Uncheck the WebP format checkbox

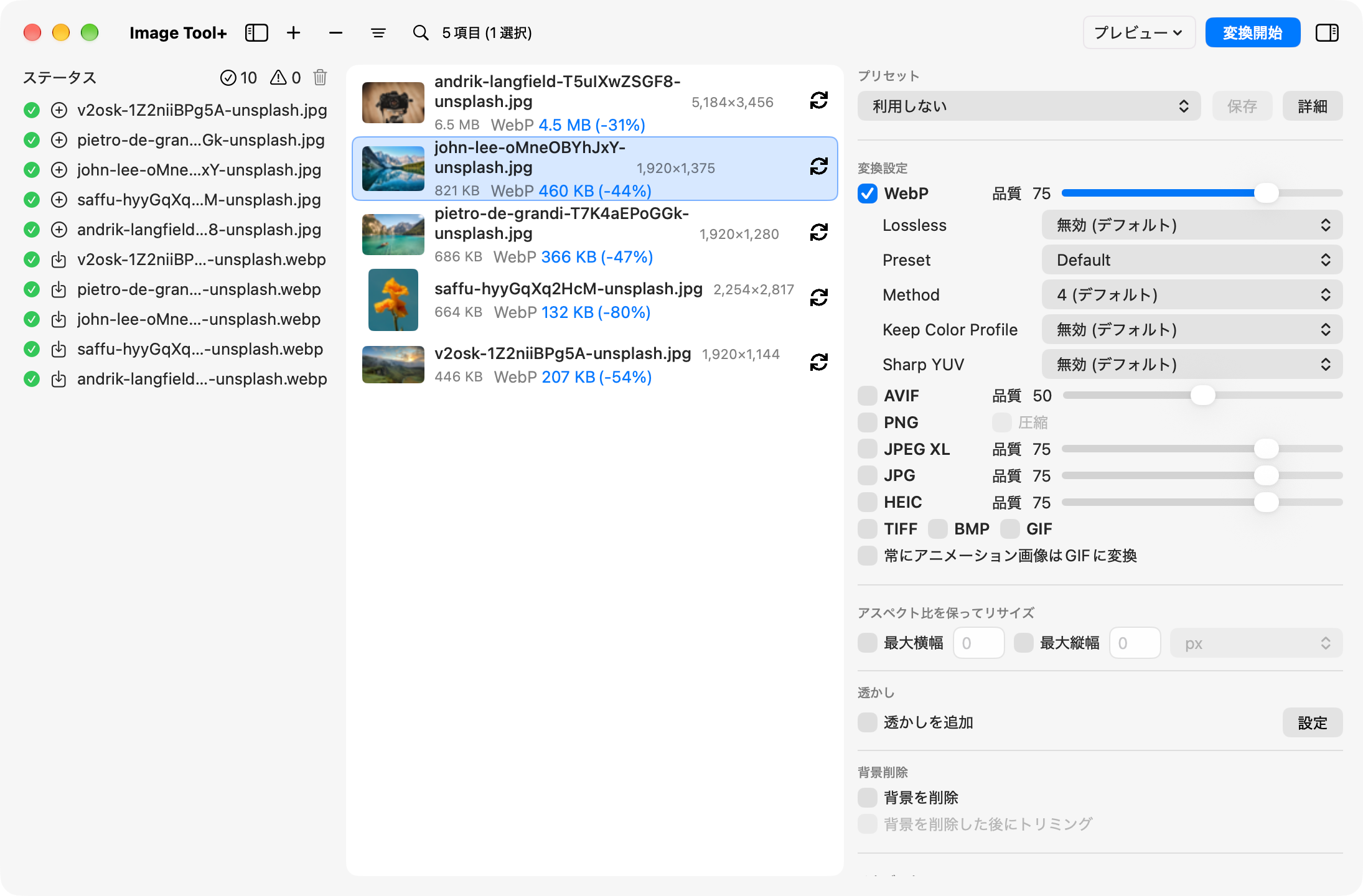868,194
